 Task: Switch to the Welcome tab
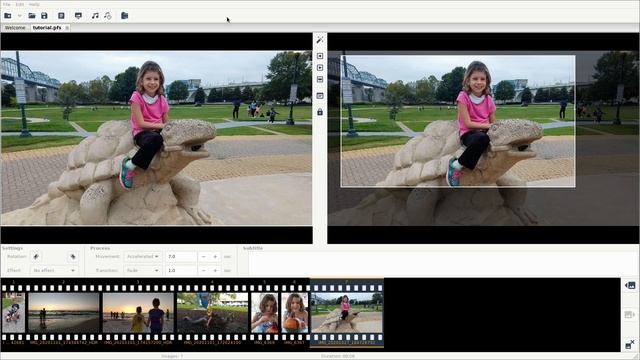[x=15, y=28]
